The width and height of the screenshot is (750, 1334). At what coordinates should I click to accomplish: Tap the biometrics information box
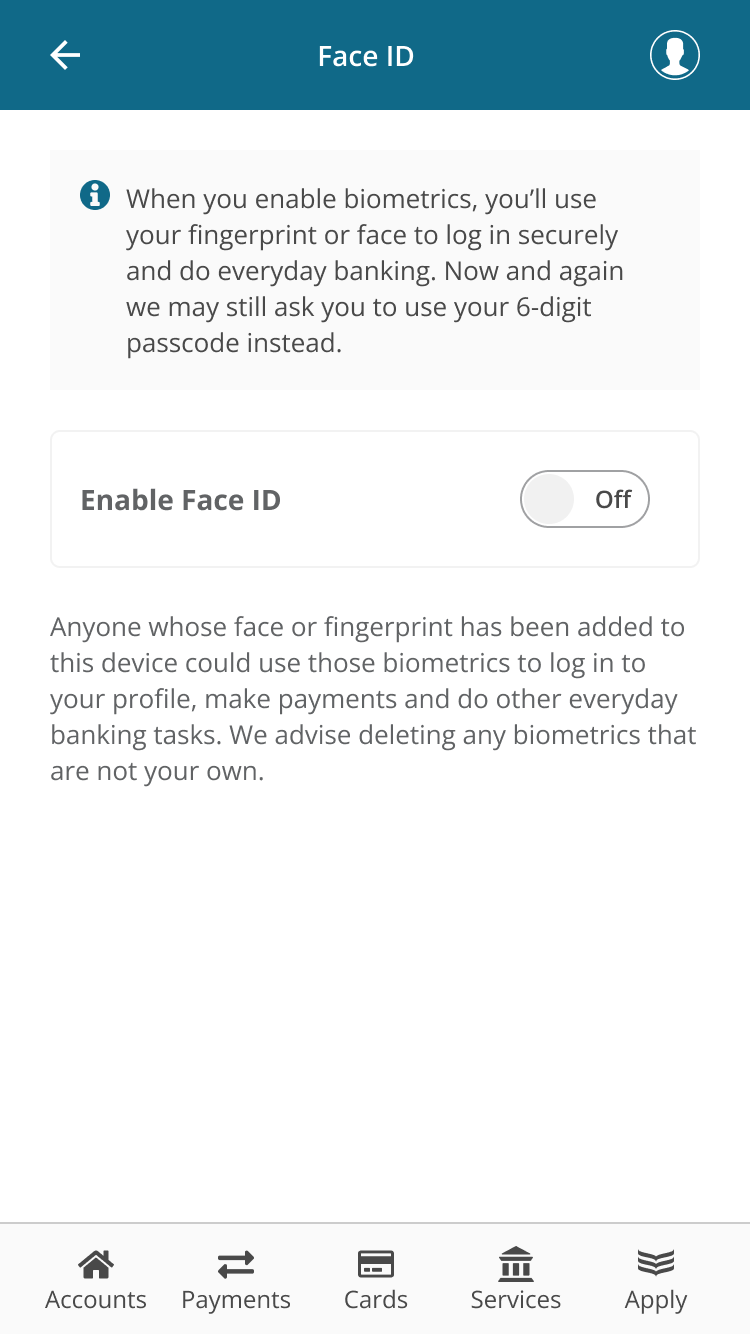click(x=375, y=269)
